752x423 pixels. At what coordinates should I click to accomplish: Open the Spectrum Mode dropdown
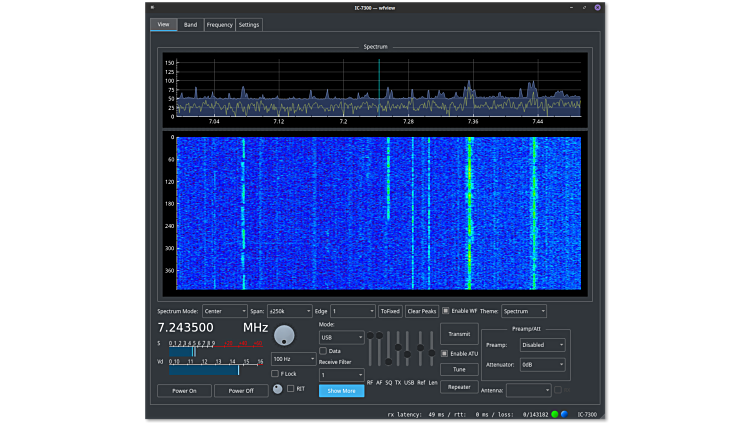(224, 311)
